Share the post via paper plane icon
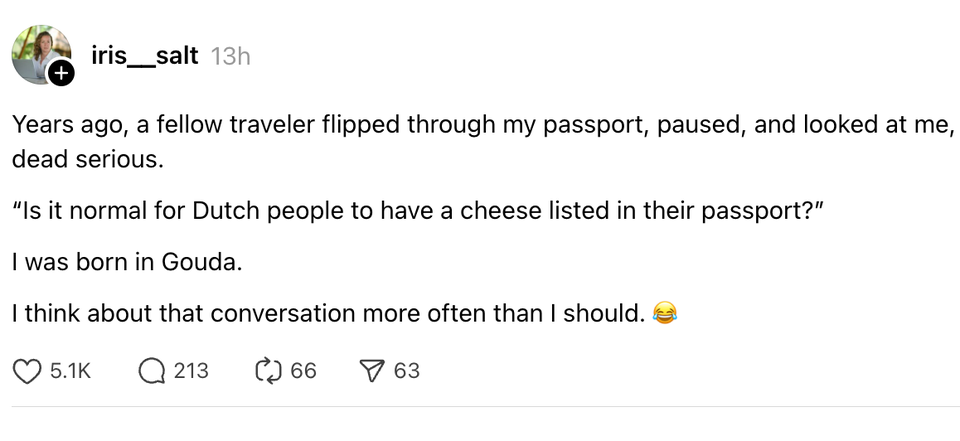This screenshot has width=960, height=441. point(371,371)
